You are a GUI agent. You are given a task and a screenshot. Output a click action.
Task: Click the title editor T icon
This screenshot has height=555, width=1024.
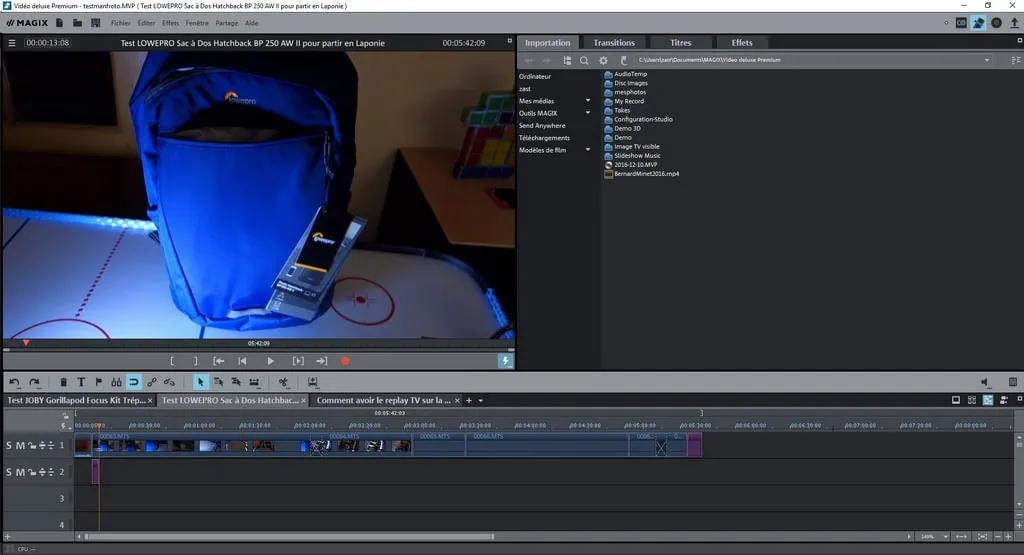click(x=81, y=382)
